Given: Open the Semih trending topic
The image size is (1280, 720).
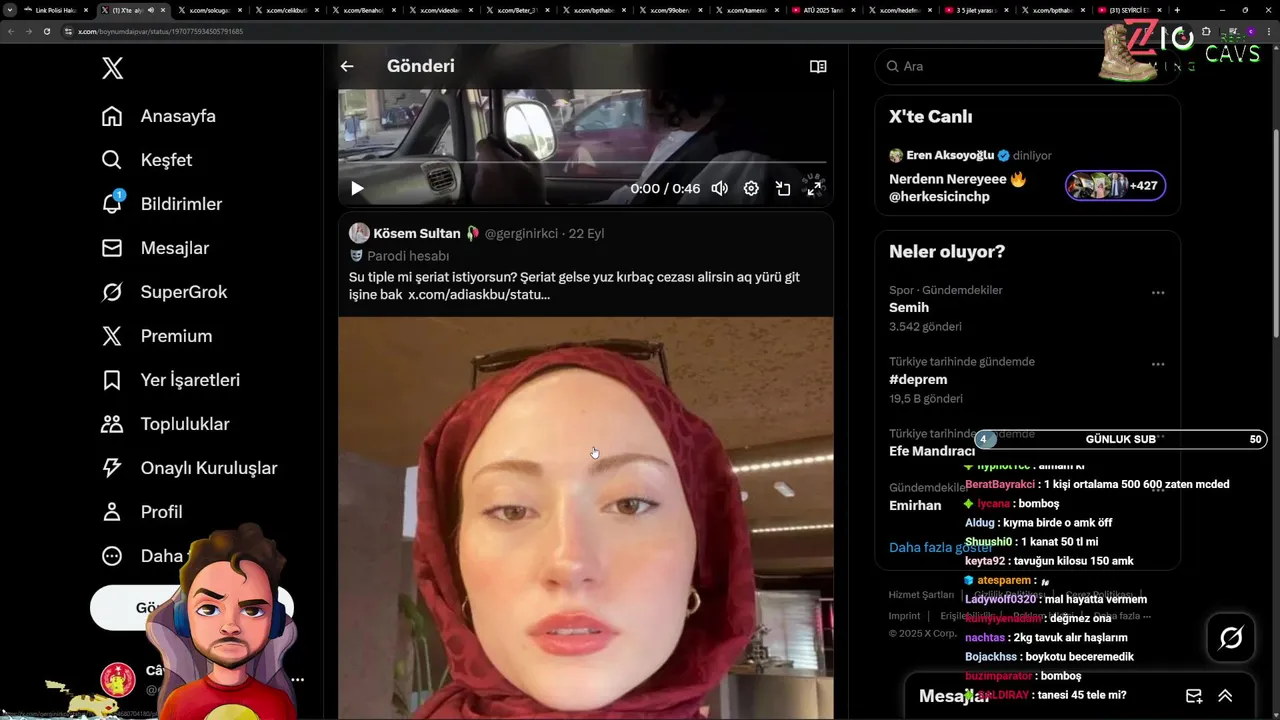Looking at the screenshot, I should 909,308.
